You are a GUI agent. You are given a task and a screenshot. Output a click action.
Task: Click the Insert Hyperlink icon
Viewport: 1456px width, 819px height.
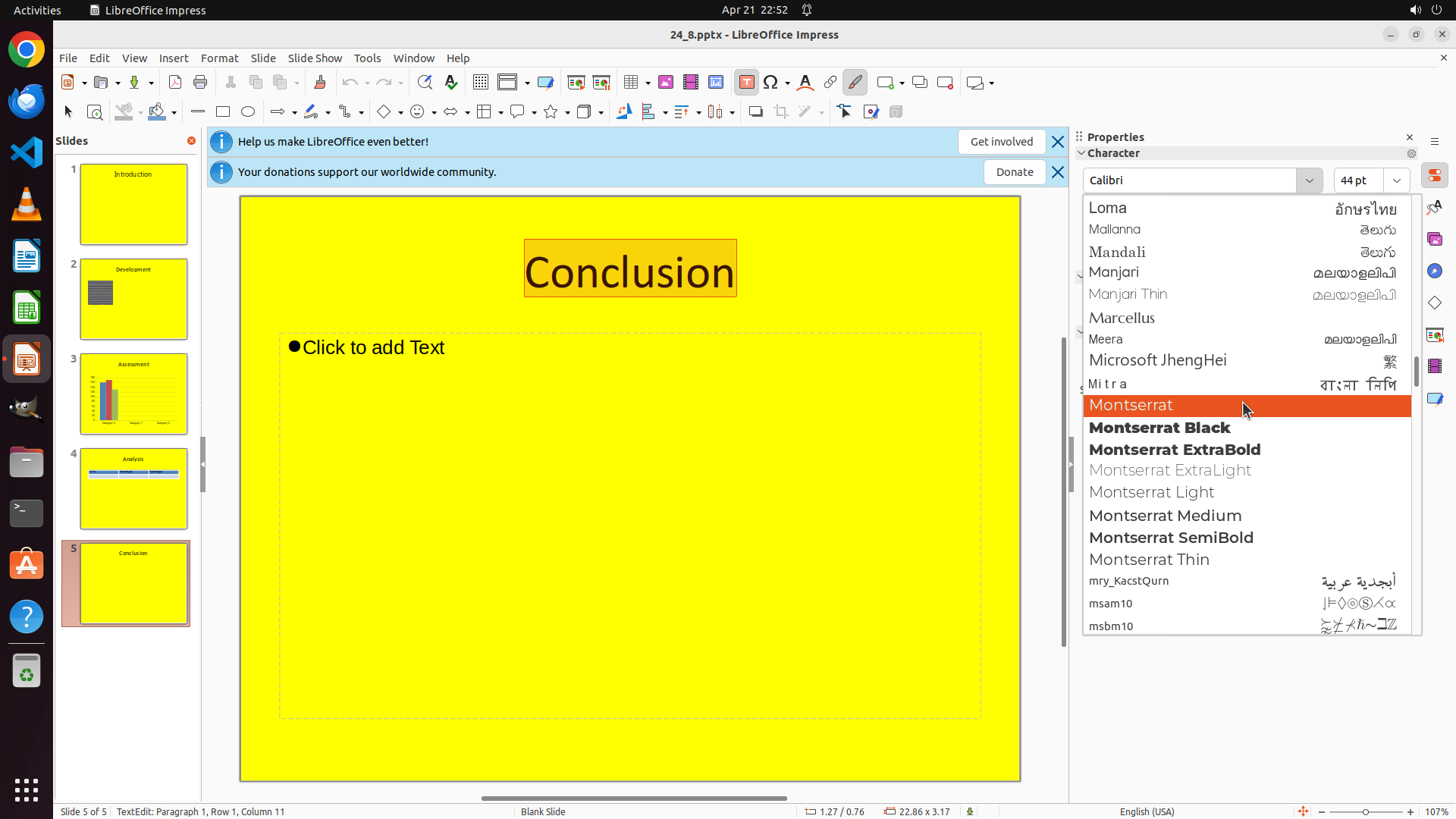(x=830, y=83)
